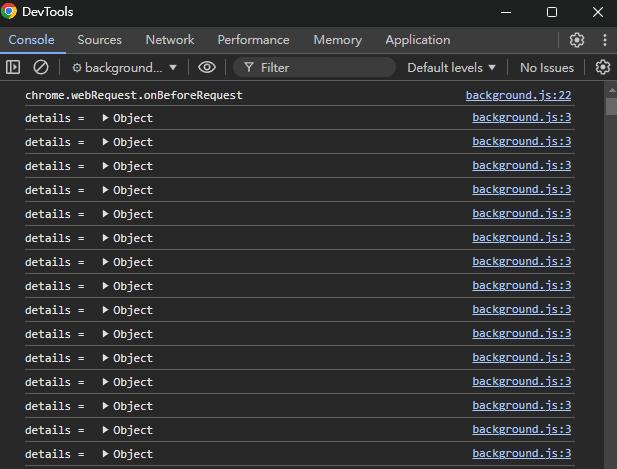Open background.js:3 link in third details row

(x=521, y=165)
